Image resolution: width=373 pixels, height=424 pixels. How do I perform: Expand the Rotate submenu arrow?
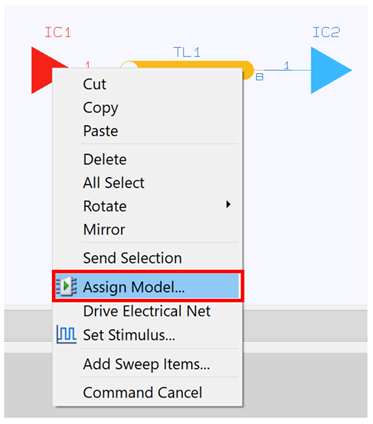(228, 204)
